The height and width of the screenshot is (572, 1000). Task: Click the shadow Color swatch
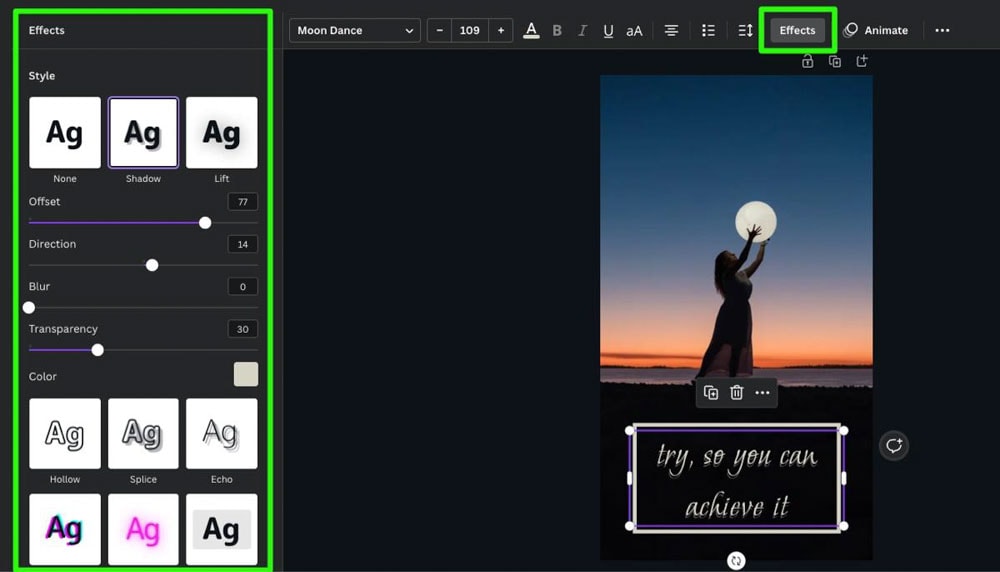245,375
